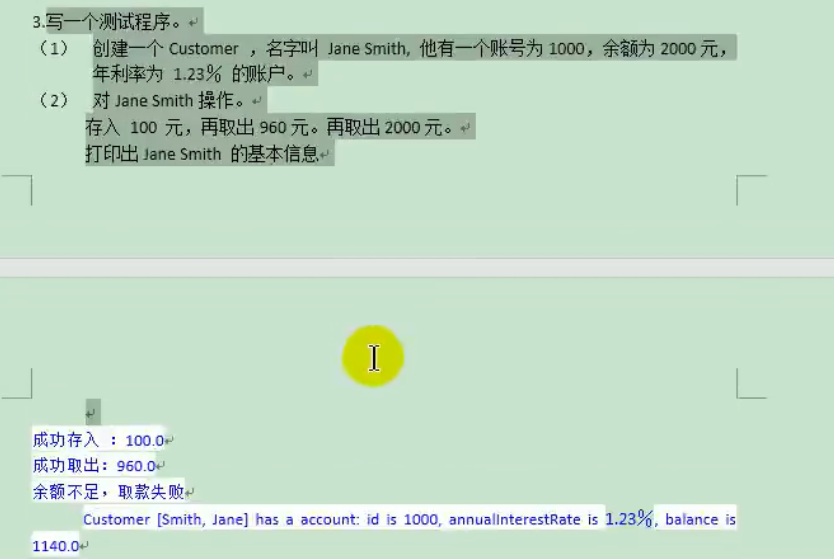The height and width of the screenshot is (559, 834).
Task: Click the line '存入 100 元，再取出 960 元'
Action: tap(269, 127)
